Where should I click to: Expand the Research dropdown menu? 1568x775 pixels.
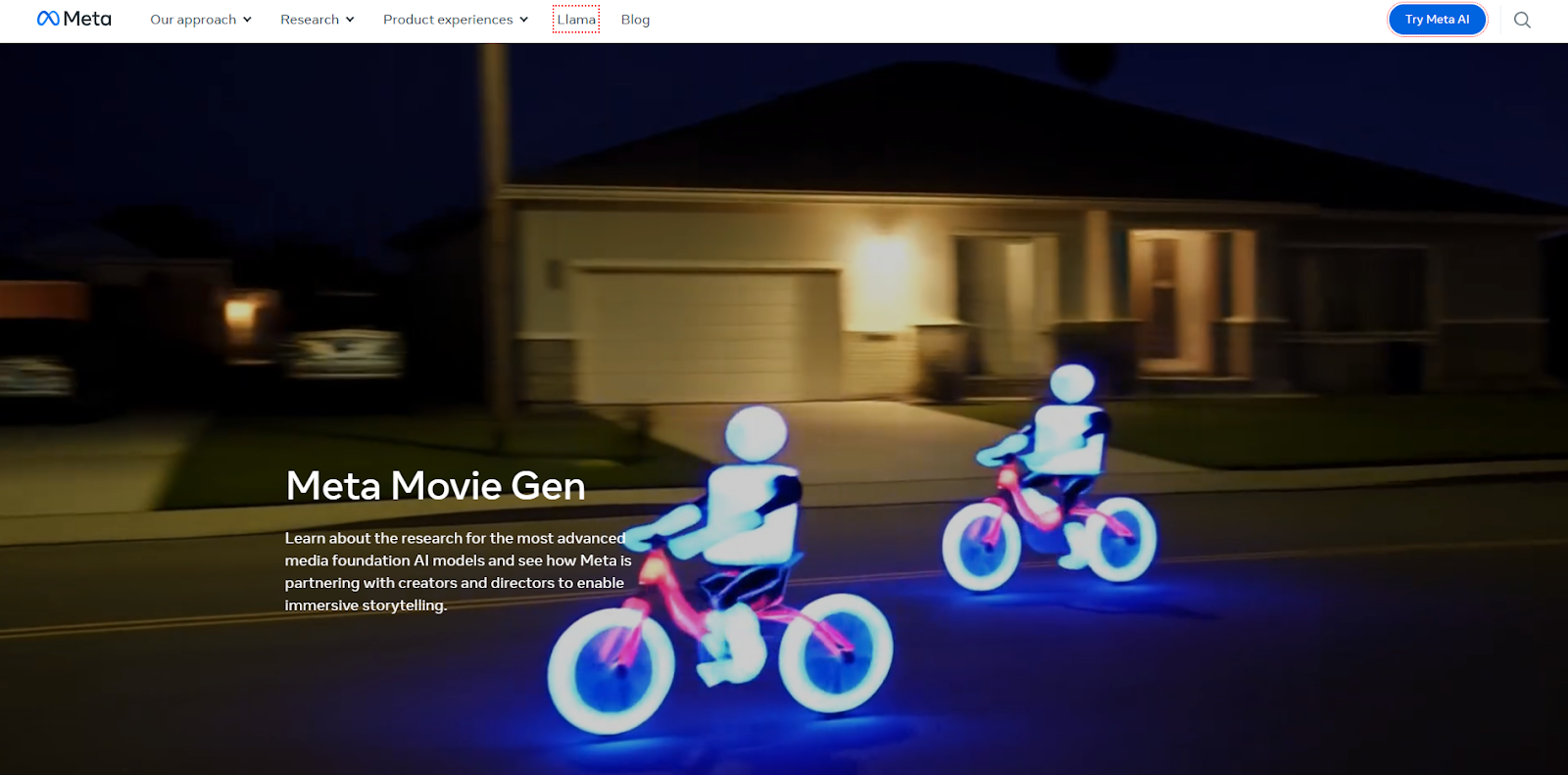click(x=318, y=20)
